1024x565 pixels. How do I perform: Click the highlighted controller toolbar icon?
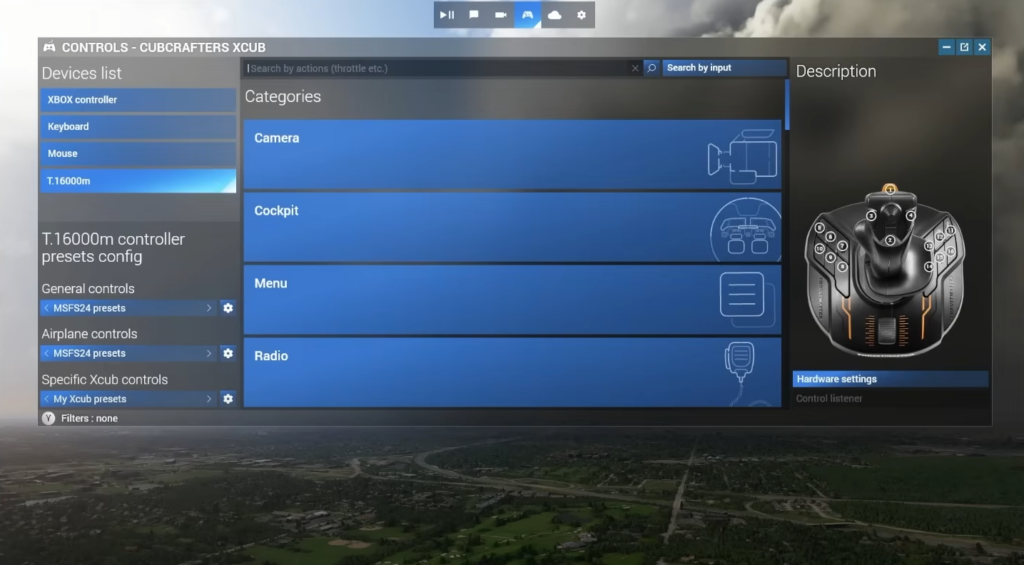[x=528, y=15]
